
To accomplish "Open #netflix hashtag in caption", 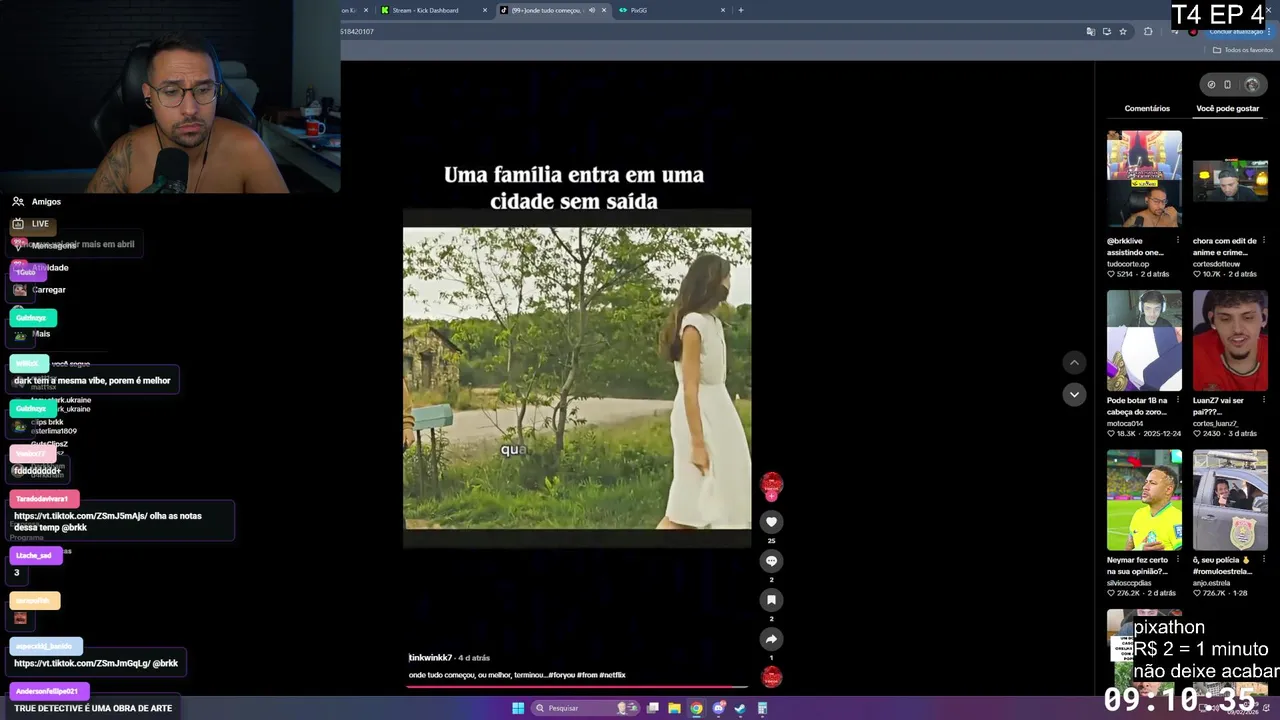I will pyautogui.click(x=612, y=675).
